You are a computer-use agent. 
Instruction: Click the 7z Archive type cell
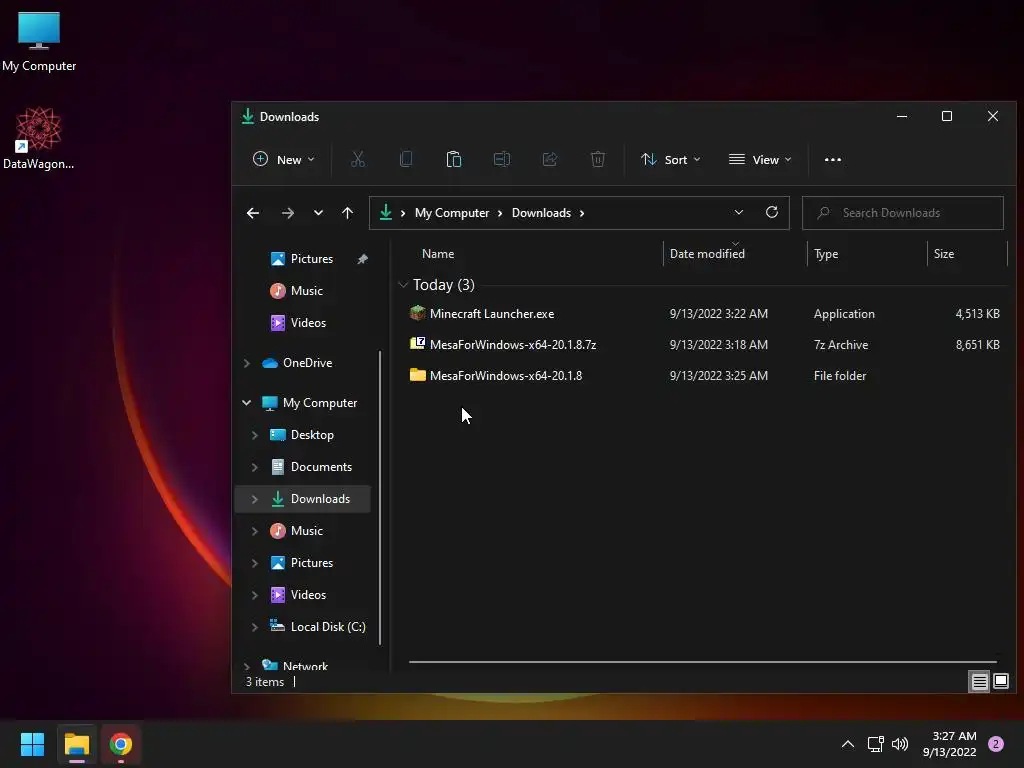(841, 344)
